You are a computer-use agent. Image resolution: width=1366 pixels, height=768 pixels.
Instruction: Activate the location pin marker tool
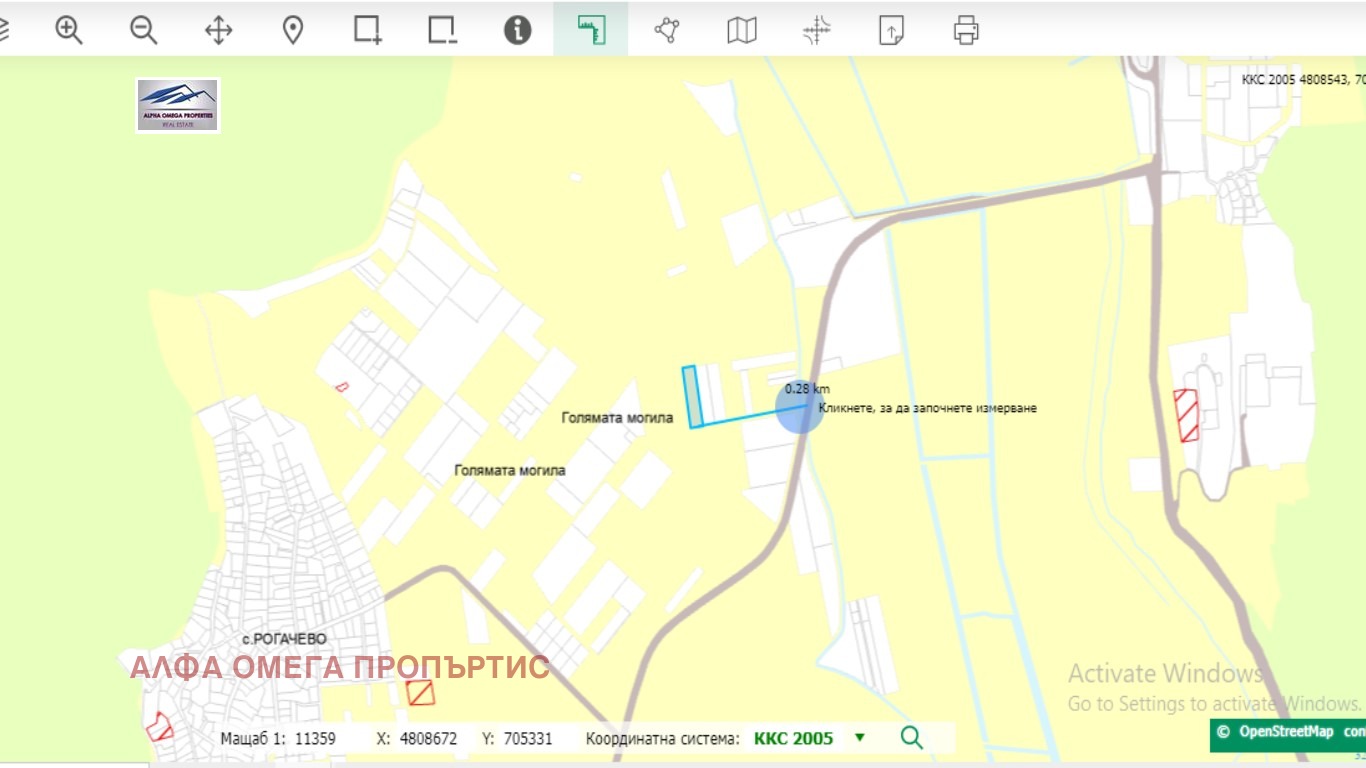point(292,30)
